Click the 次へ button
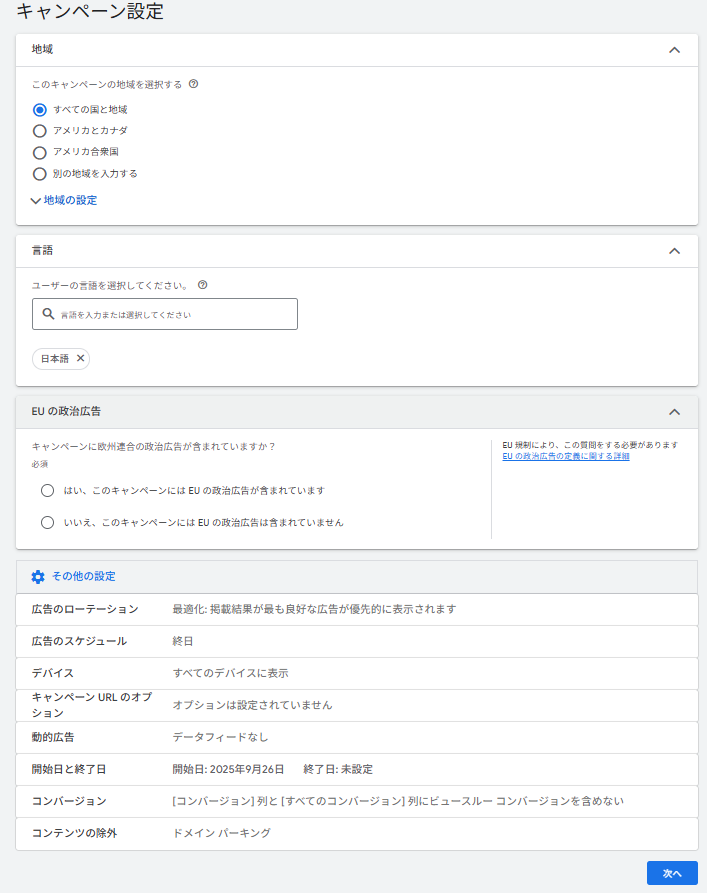Image resolution: width=707 pixels, height=893 pixels. pyautogui.click(x=672, y=873)
